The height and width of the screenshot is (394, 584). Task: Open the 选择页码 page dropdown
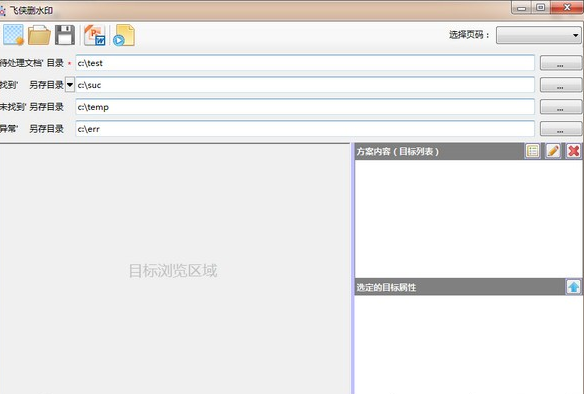[x=538, y=35]
